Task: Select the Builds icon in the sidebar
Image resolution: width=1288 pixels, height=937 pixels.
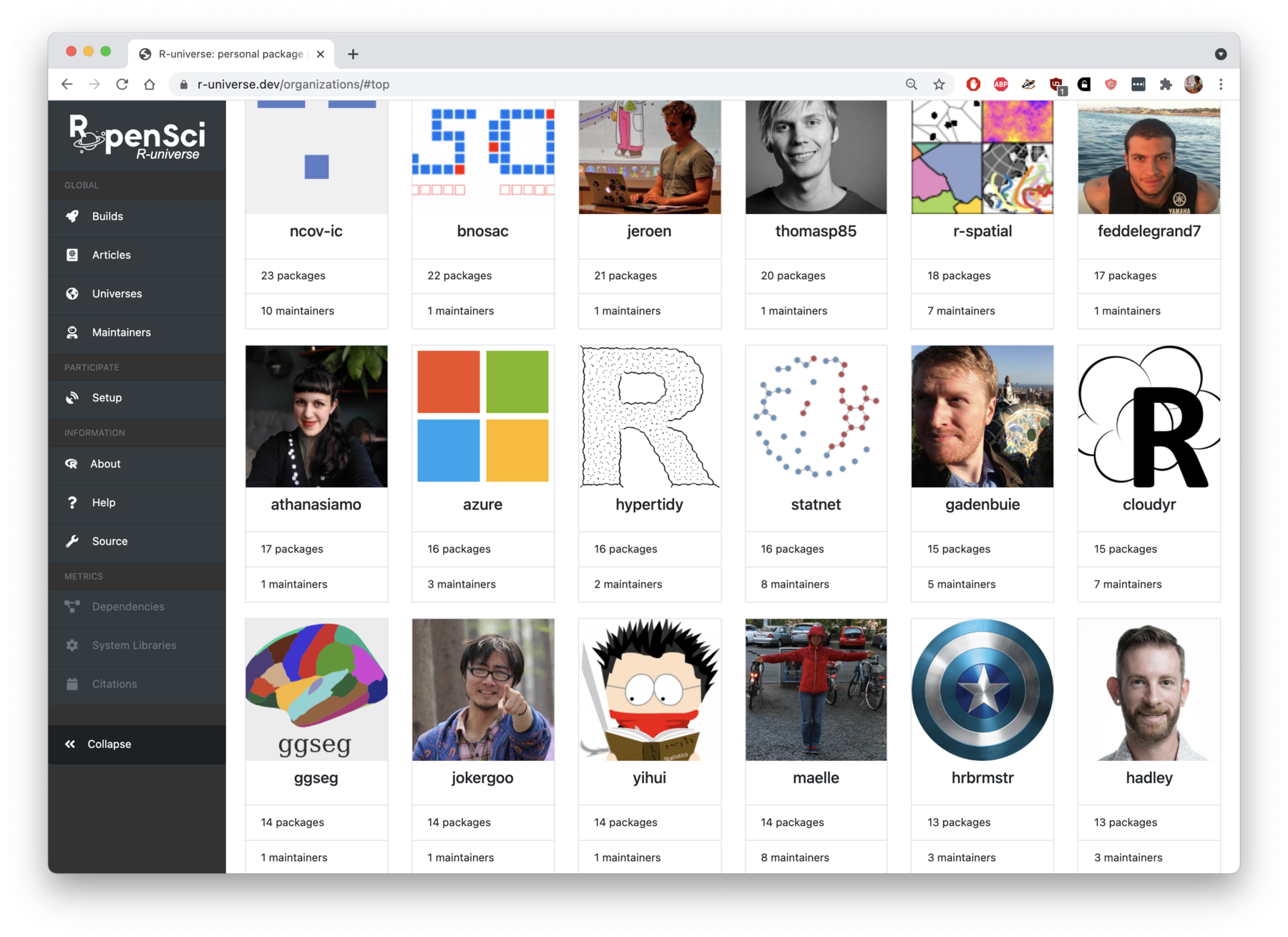Action: pos(72,216)
